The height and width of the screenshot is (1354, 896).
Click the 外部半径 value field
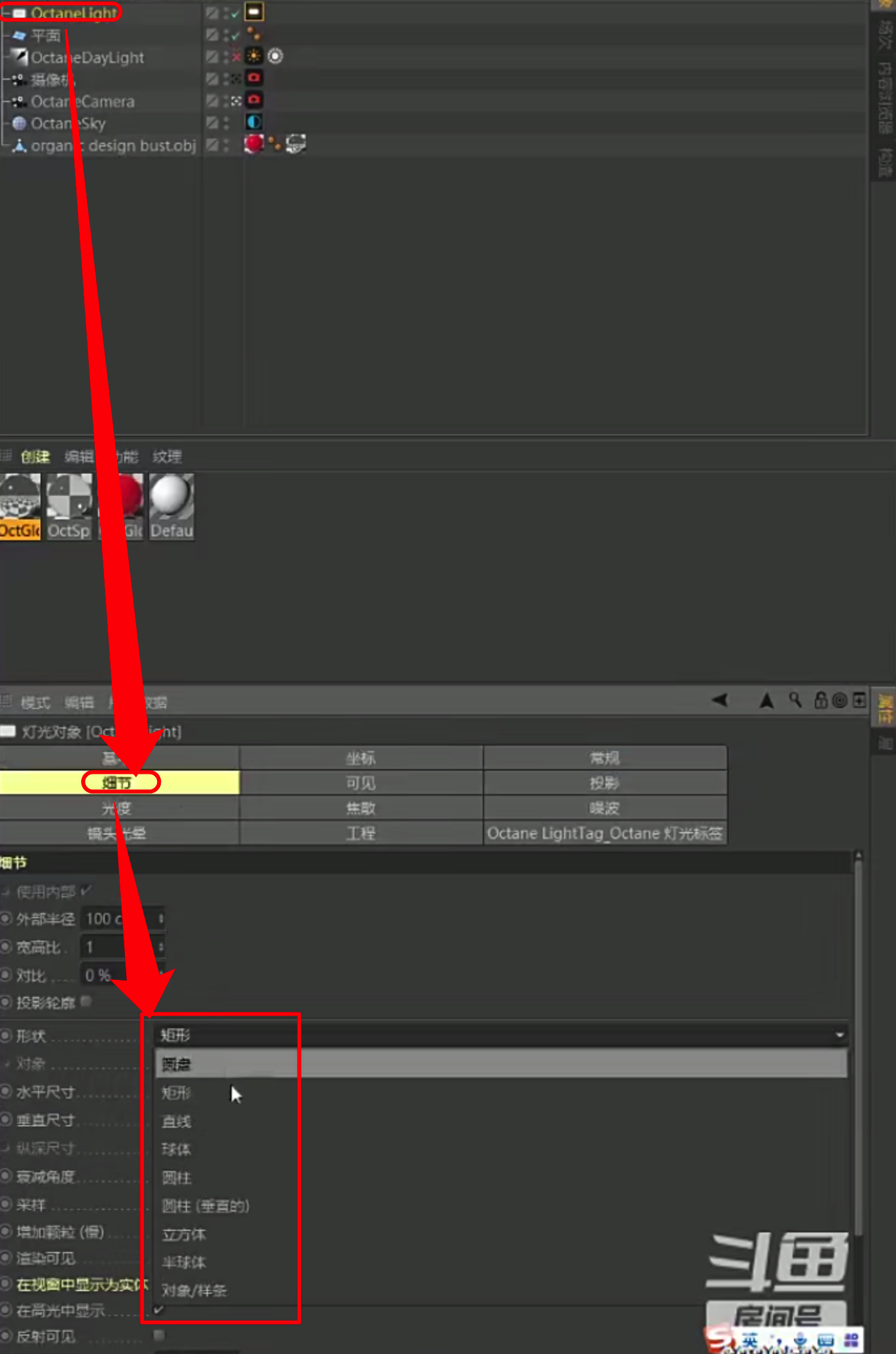pyautogui.click(x=122, y=918)
